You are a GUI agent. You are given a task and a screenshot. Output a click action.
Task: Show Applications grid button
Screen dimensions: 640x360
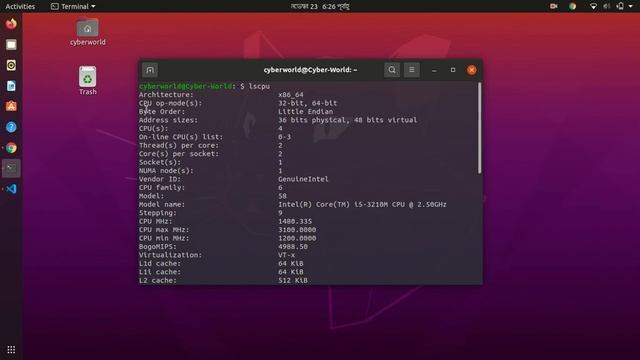(11, 350)
